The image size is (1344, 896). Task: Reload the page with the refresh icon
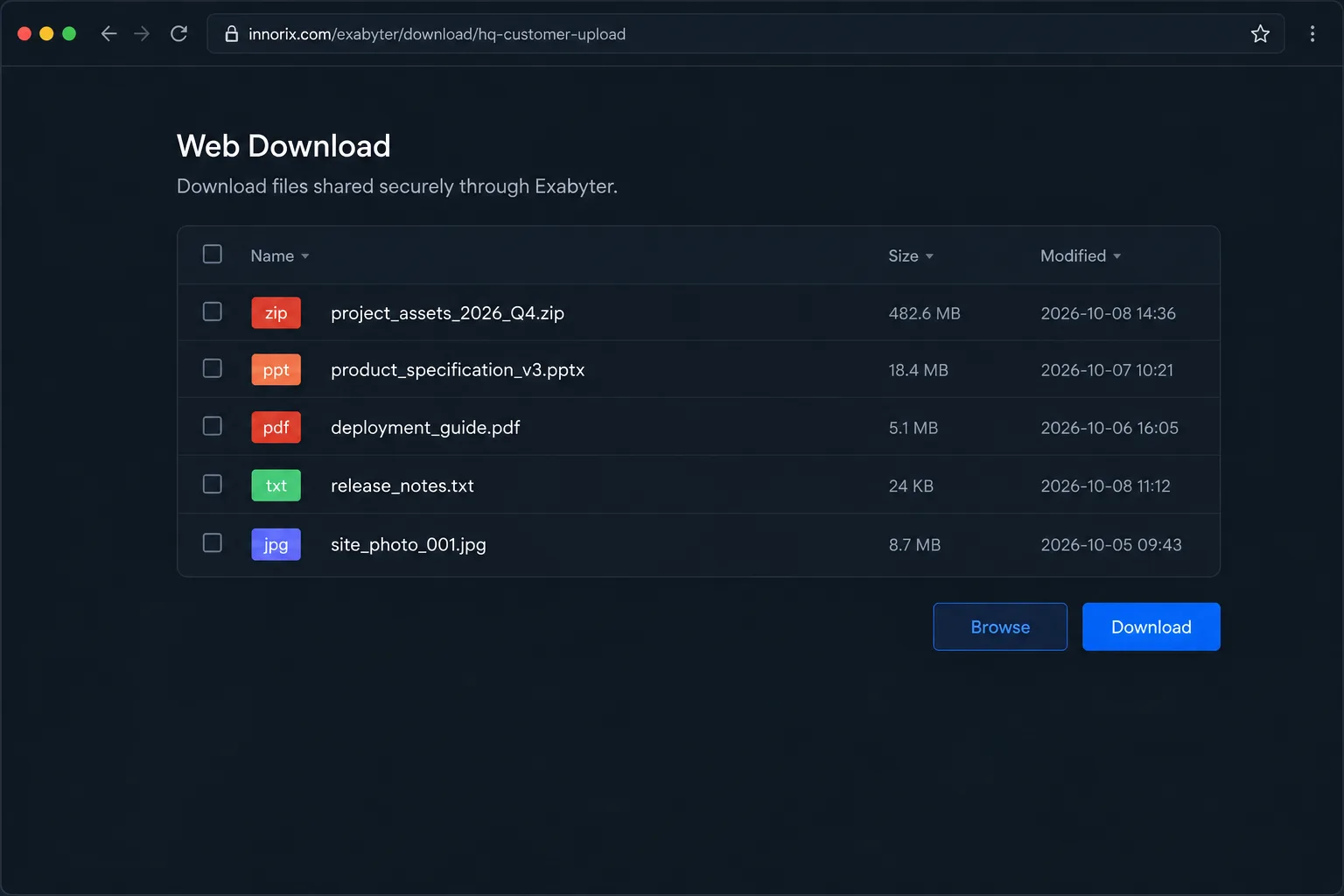[x=179, y=34]
